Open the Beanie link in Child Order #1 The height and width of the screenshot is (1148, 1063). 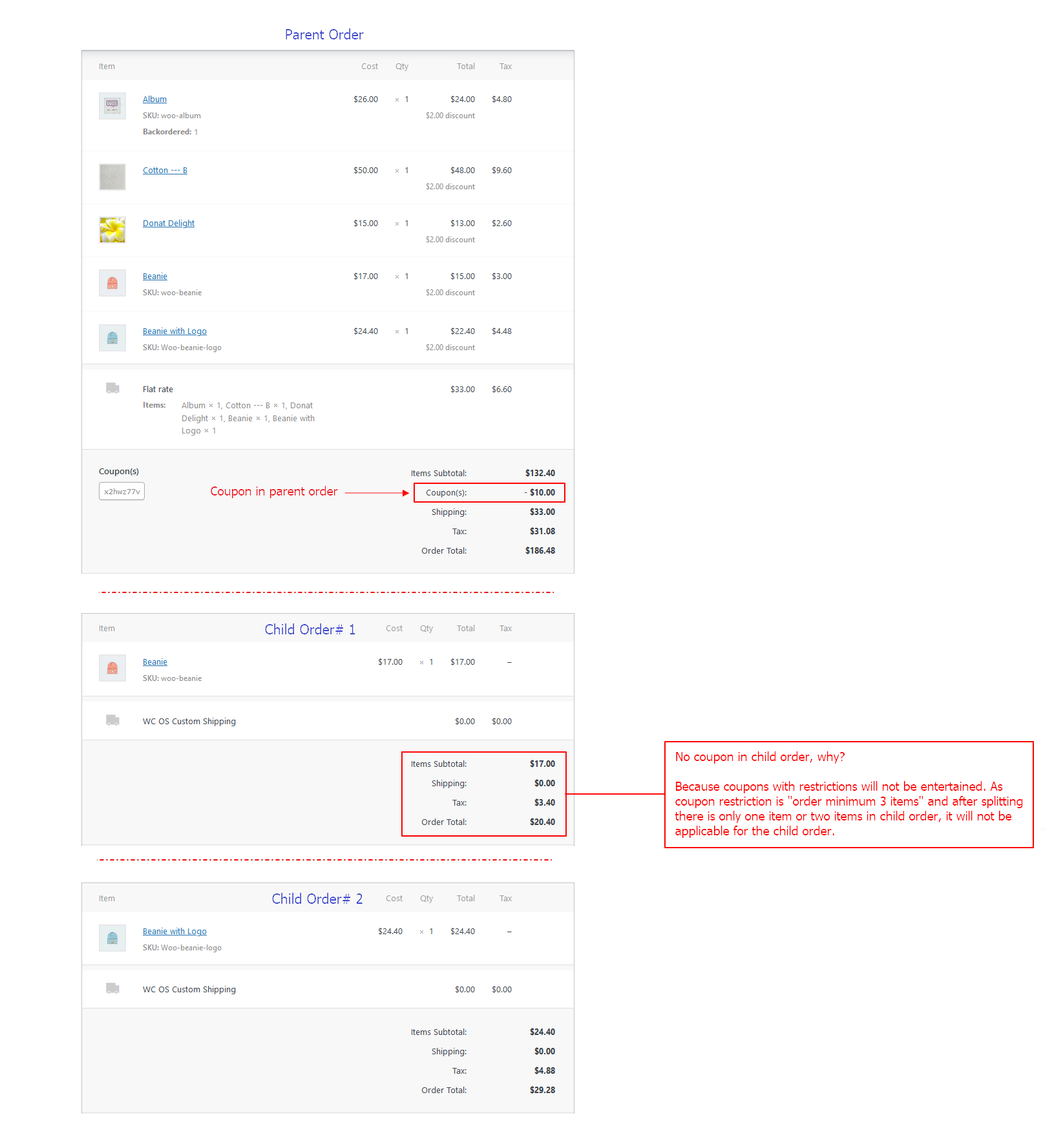pyautogui.click(x=155, y=662)
